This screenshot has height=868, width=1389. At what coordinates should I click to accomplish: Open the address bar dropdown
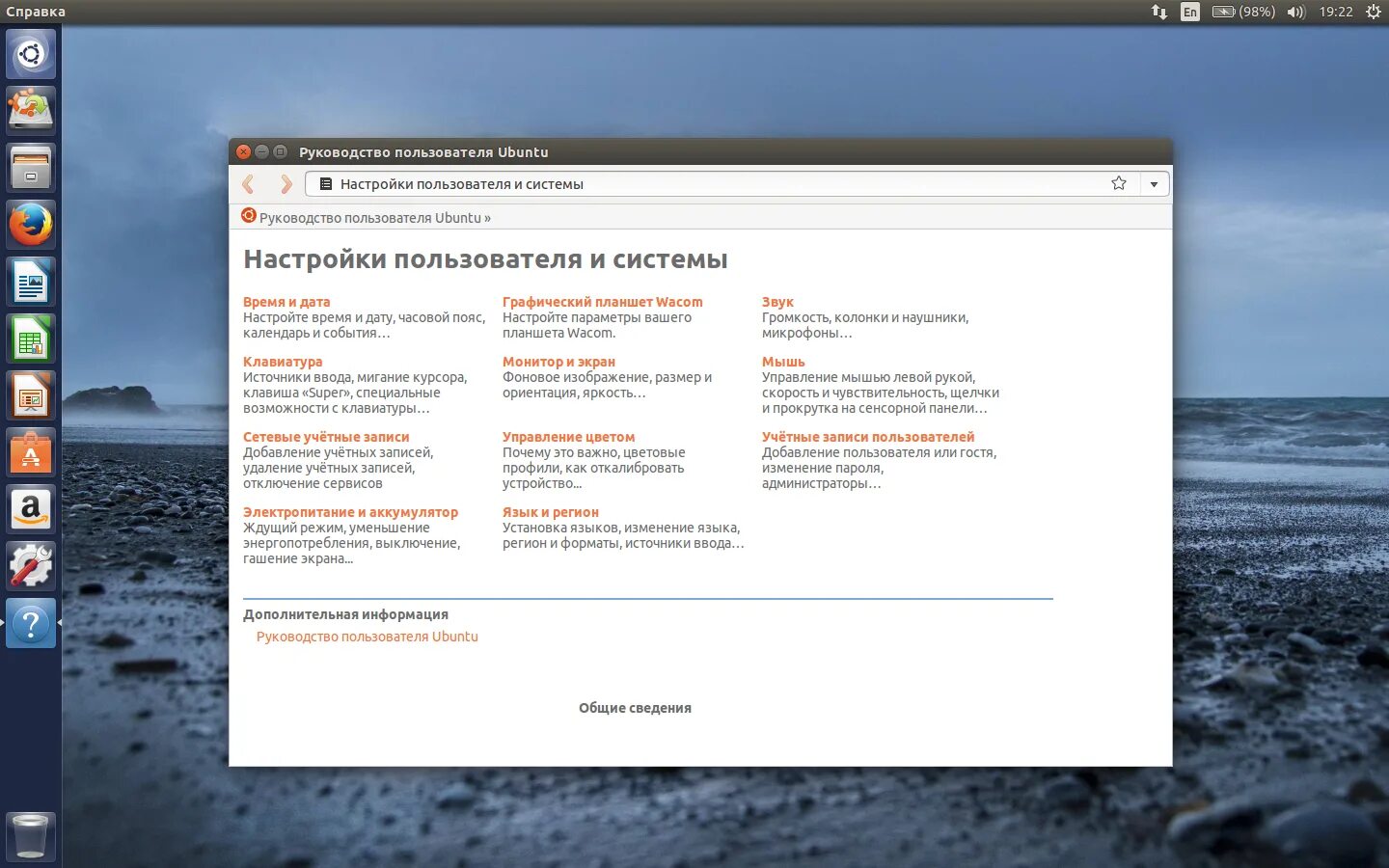pos(1155,183)
